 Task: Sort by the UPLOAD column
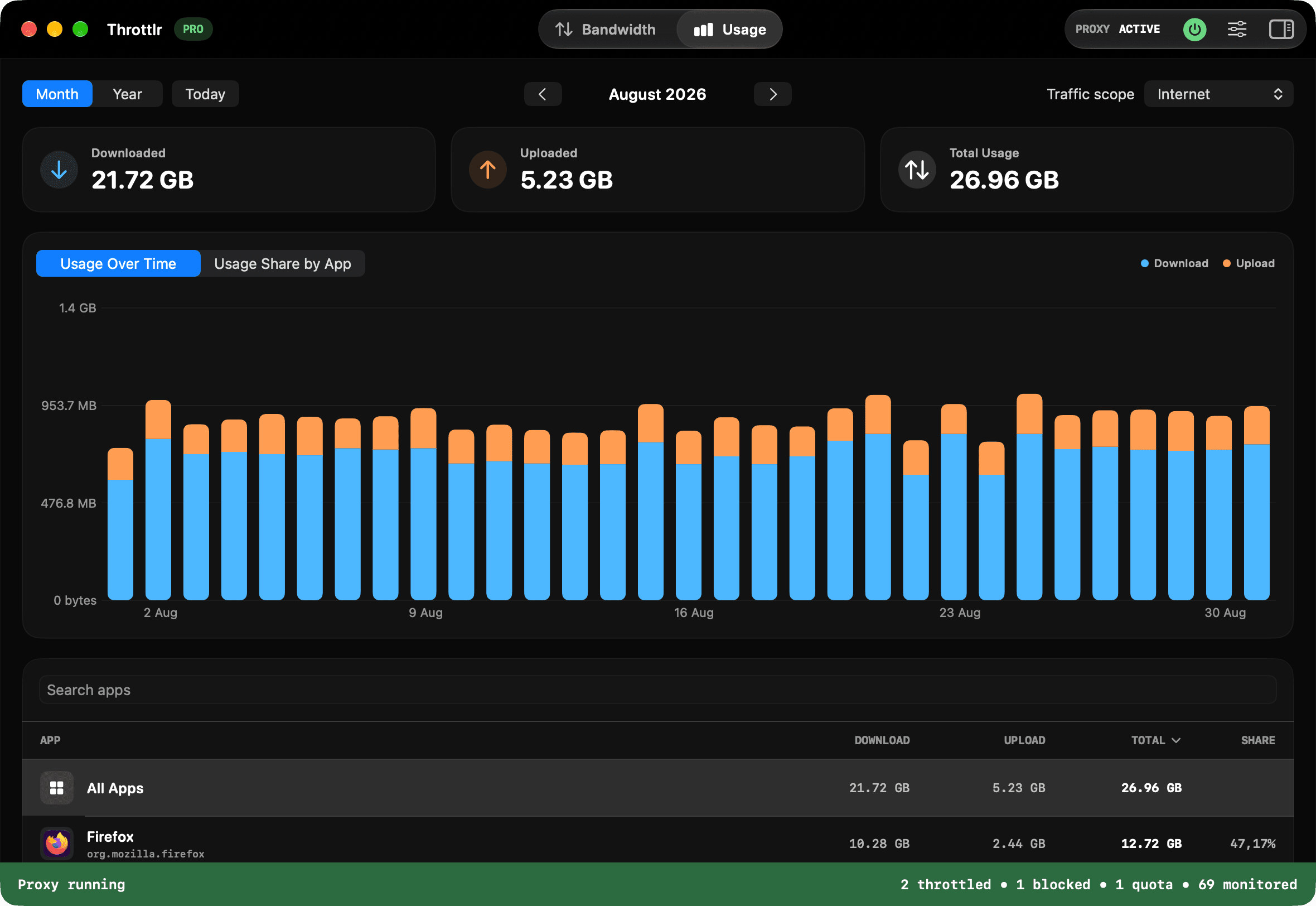(1024, 740)
